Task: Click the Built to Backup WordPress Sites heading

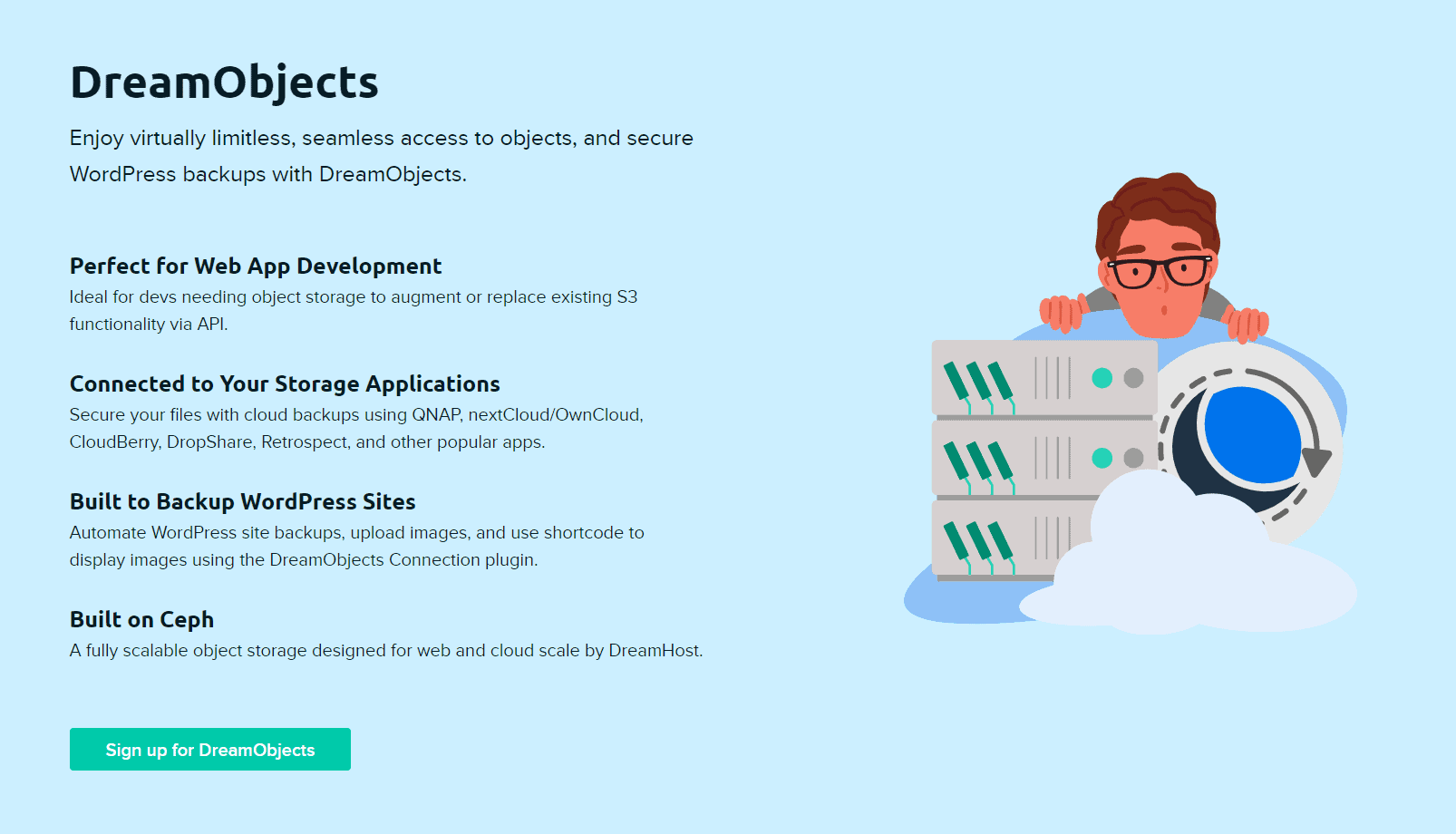Action: coord(242,501)
